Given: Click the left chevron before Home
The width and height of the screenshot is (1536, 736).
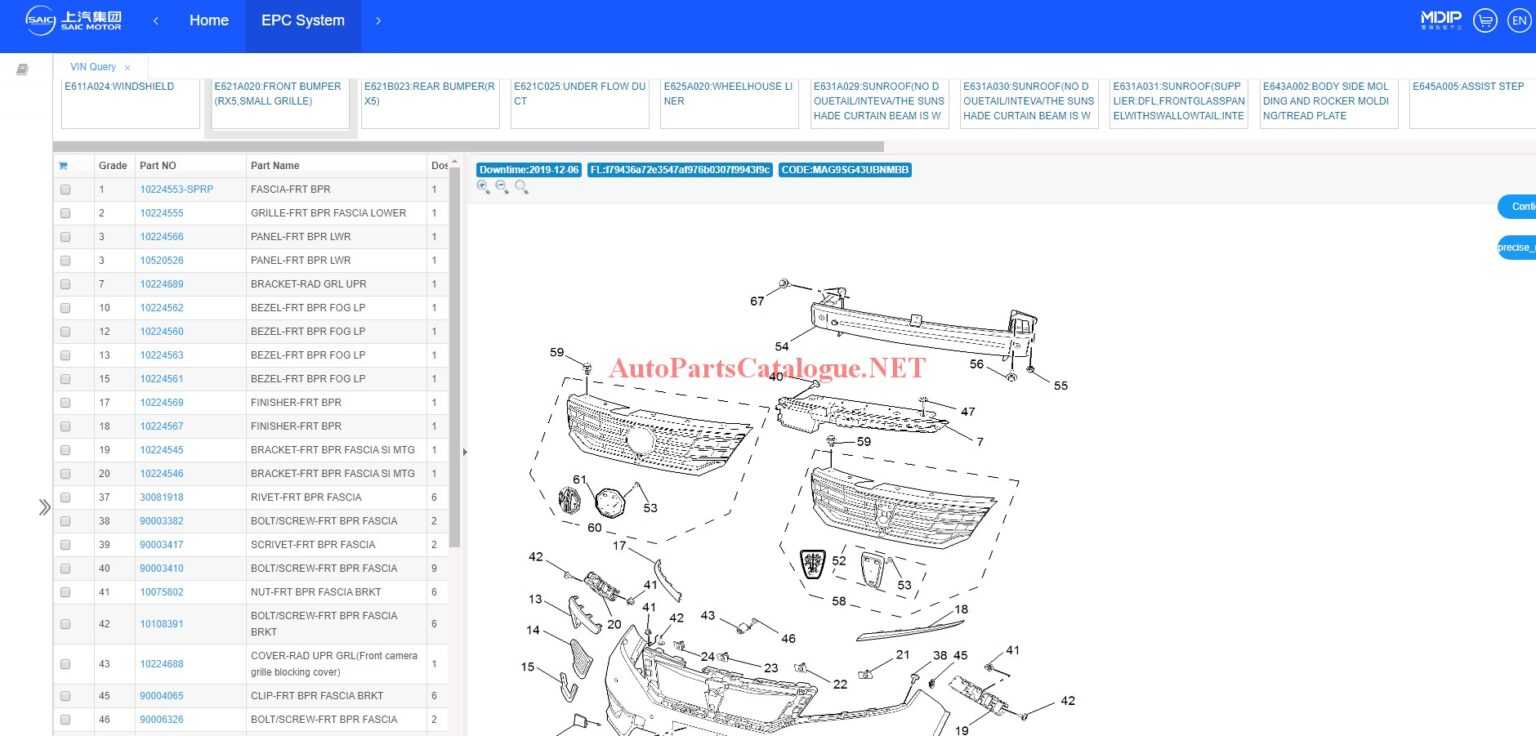Looking at the screenshot, I should pyautogui.click(x=156, y=21).
